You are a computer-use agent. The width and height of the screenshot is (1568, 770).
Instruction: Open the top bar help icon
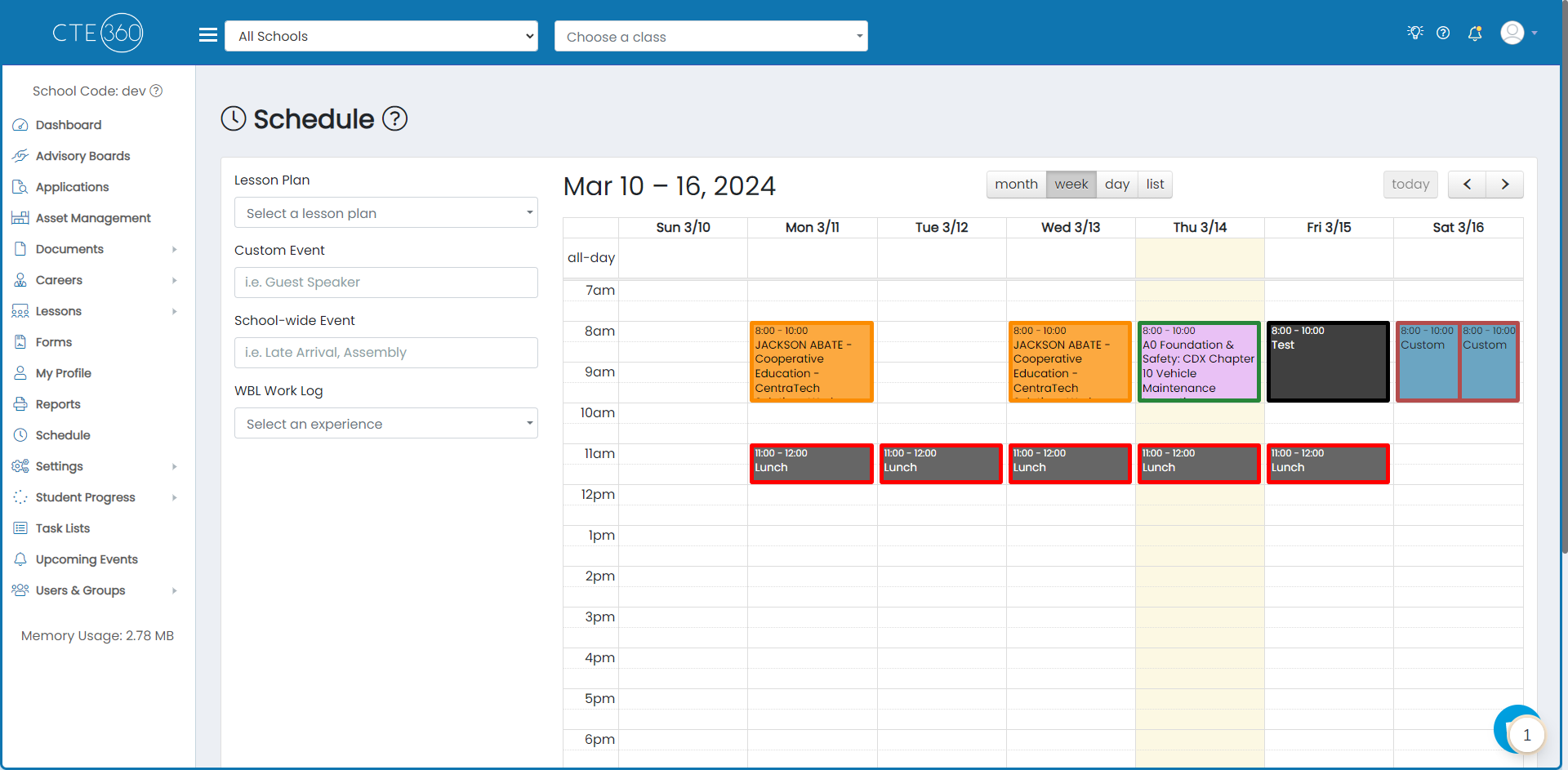(1443, 33)
